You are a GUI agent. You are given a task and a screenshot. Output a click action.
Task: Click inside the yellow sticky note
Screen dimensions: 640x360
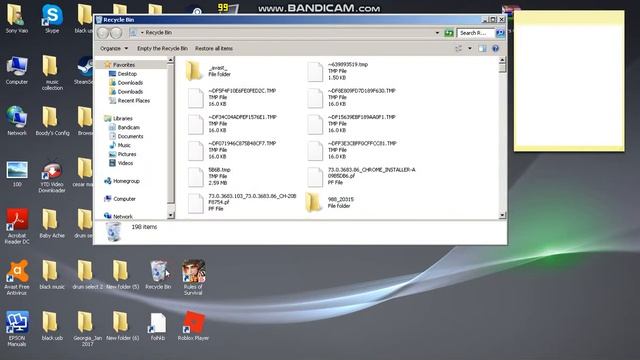[x=569, y=86]
